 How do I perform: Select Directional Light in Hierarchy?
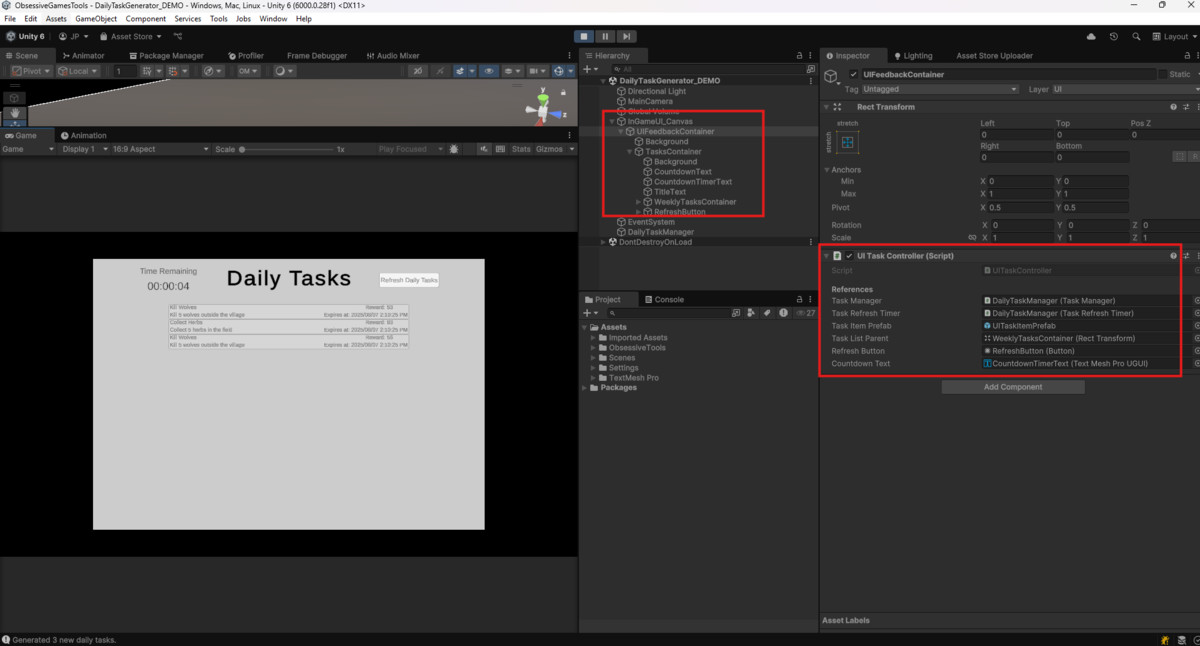coord(656,91)
